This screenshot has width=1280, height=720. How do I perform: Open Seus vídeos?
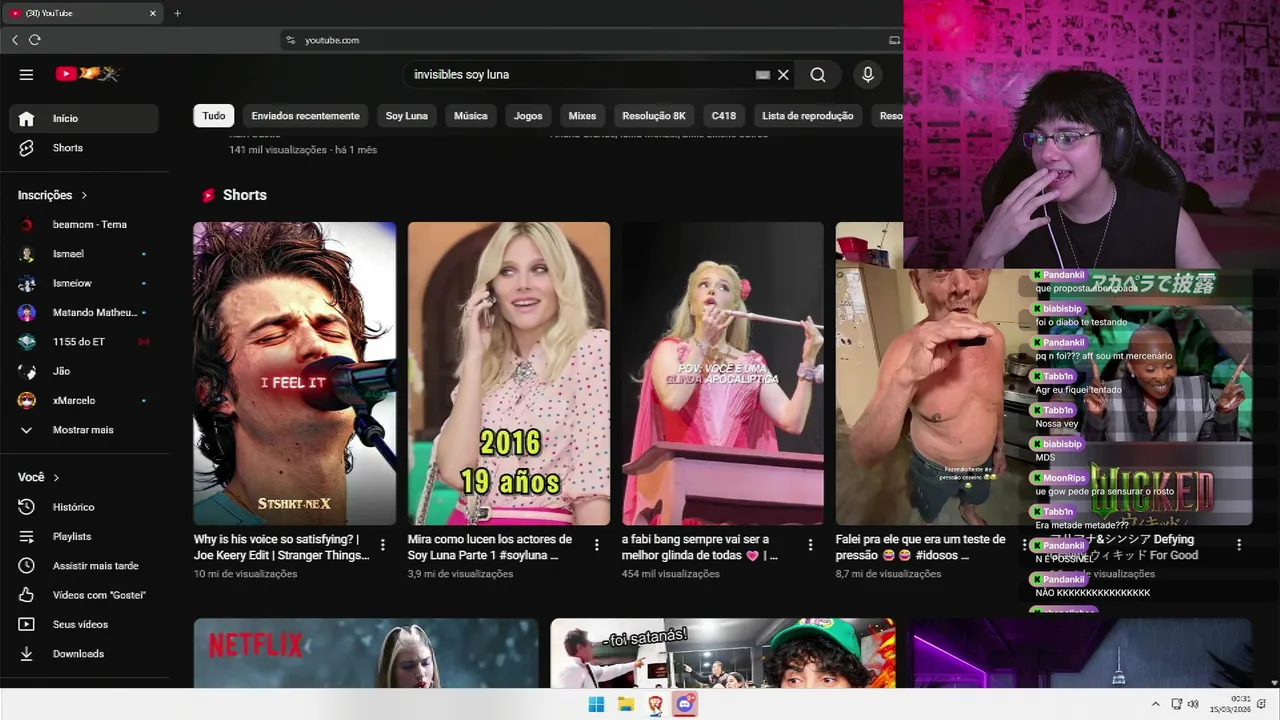tap(84, 624)
